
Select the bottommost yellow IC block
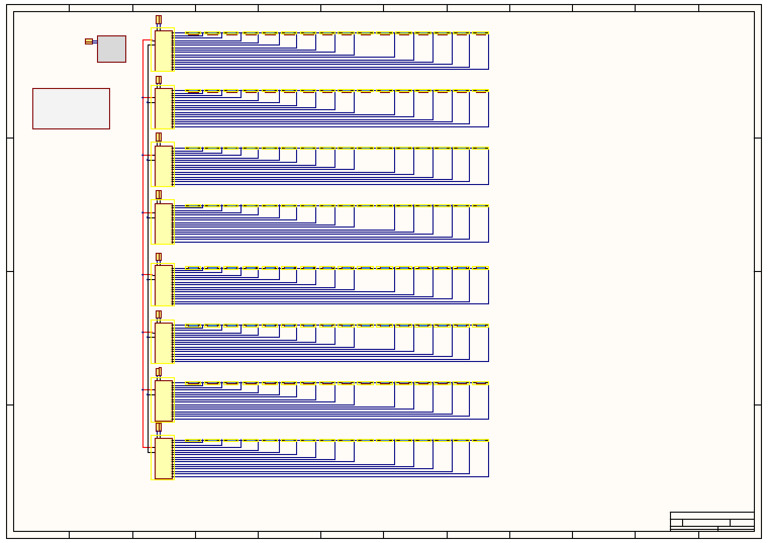[164, 458]
